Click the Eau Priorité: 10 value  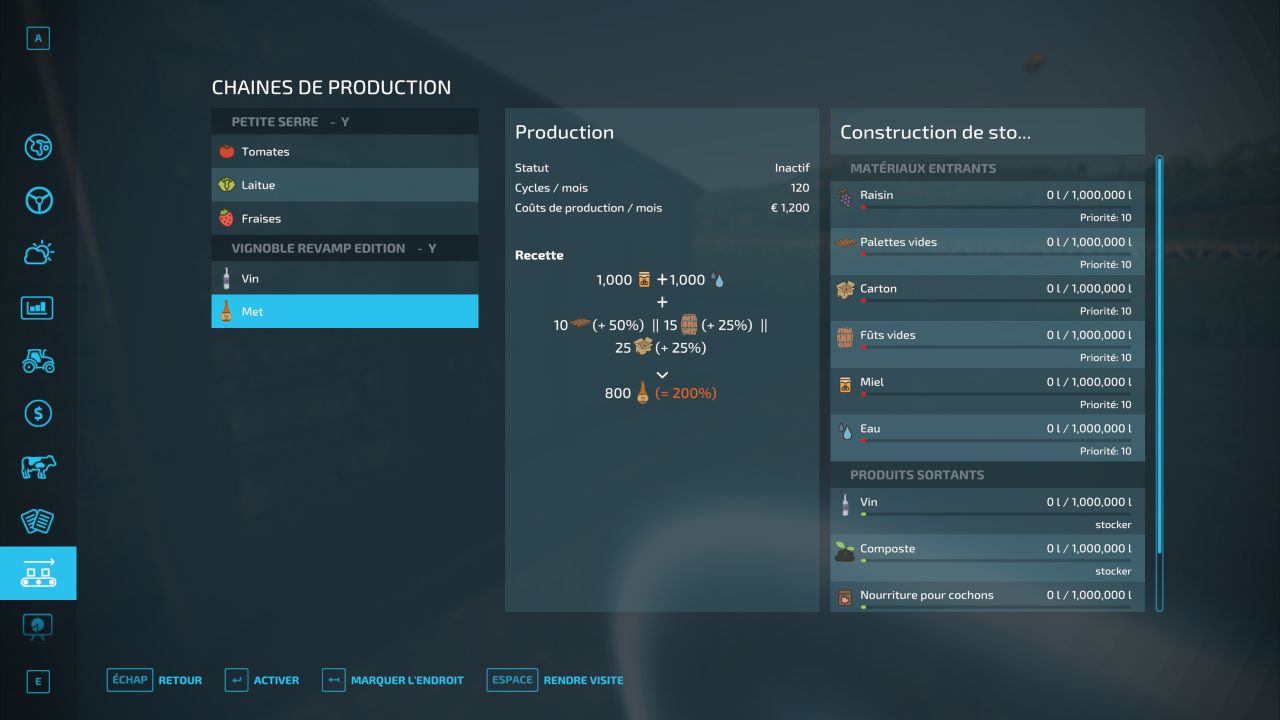pos(1105,451)
